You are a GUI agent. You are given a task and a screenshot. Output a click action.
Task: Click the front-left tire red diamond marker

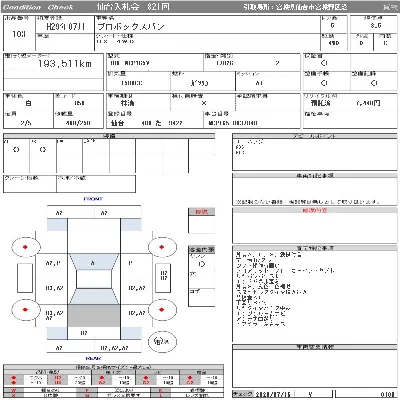coord(25,247)
